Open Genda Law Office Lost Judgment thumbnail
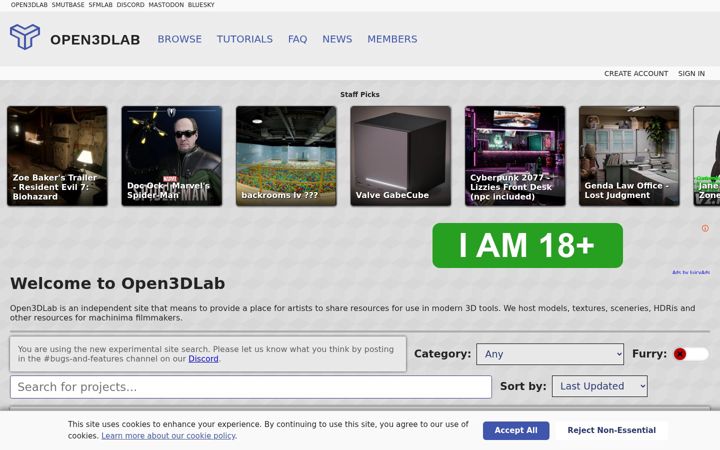 click(629, 156)
